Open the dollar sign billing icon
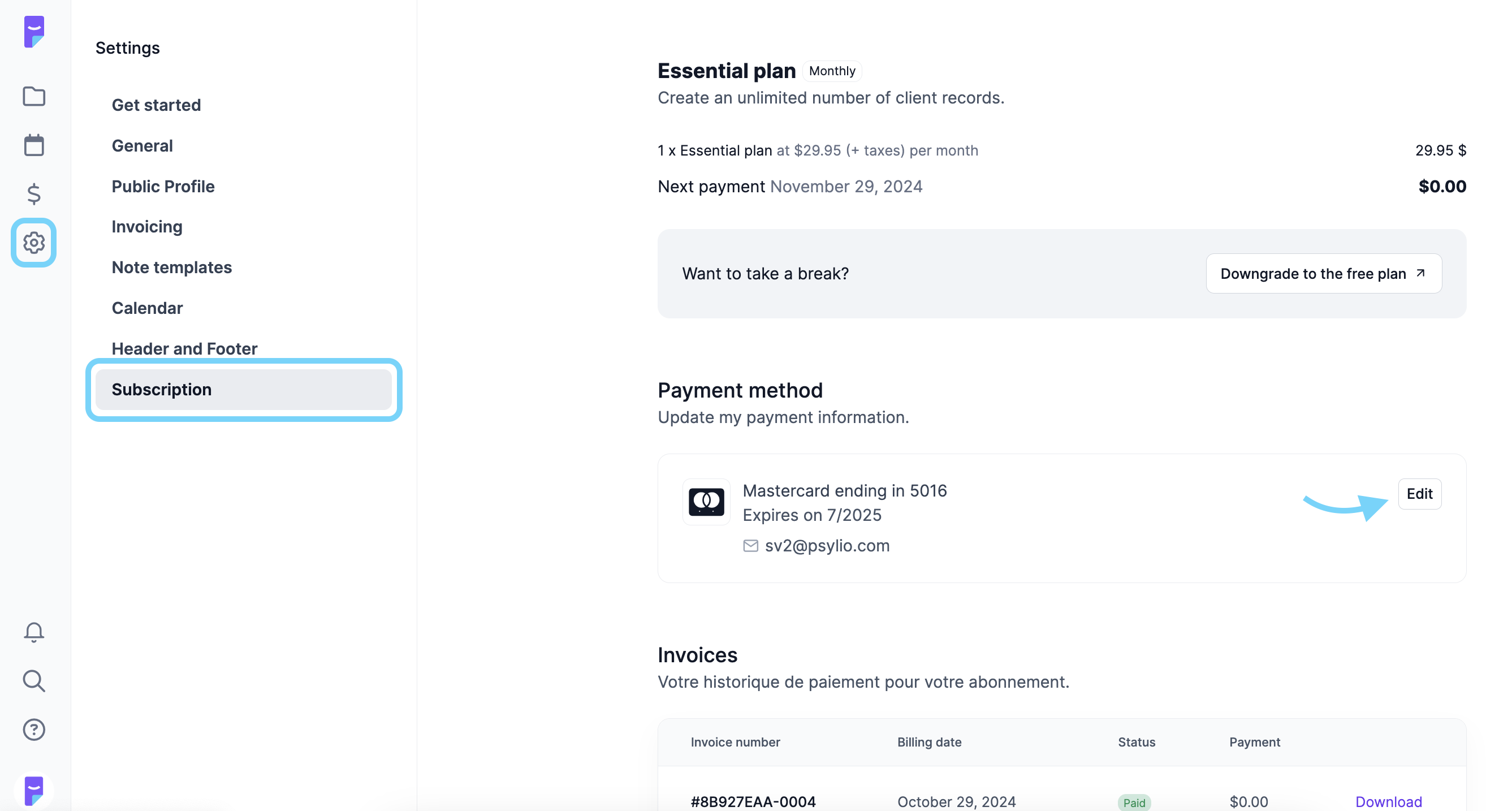Viewport: 1512px width, 811px height. click(34, 194)
